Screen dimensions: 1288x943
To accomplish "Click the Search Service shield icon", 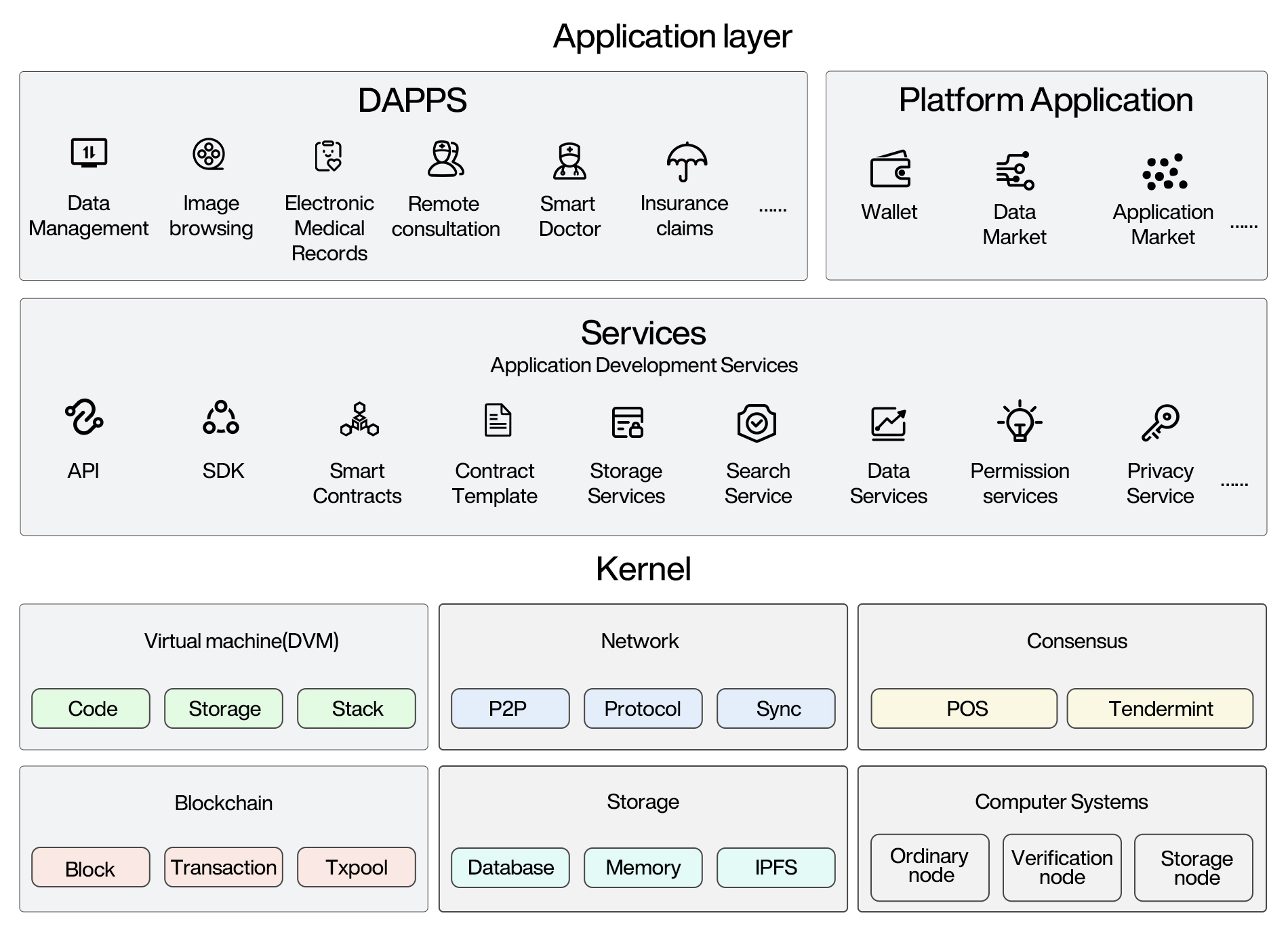I will pos(757,423).
